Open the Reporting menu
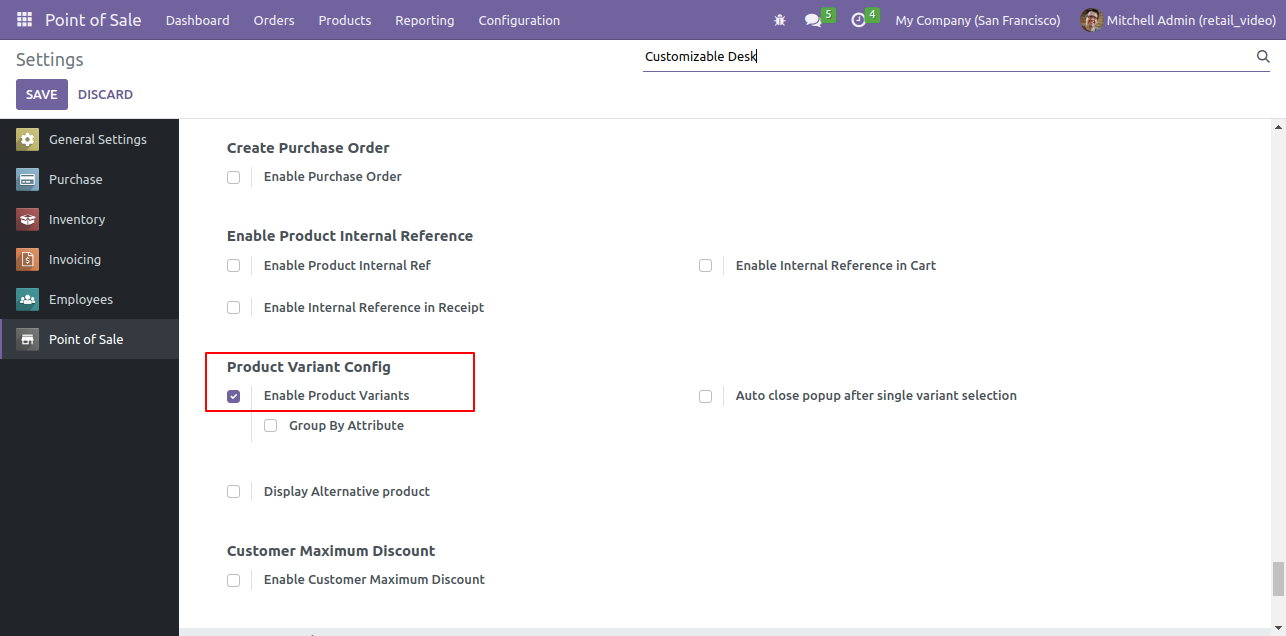This screenshot has width=1286, height=636. click(425, 20)
